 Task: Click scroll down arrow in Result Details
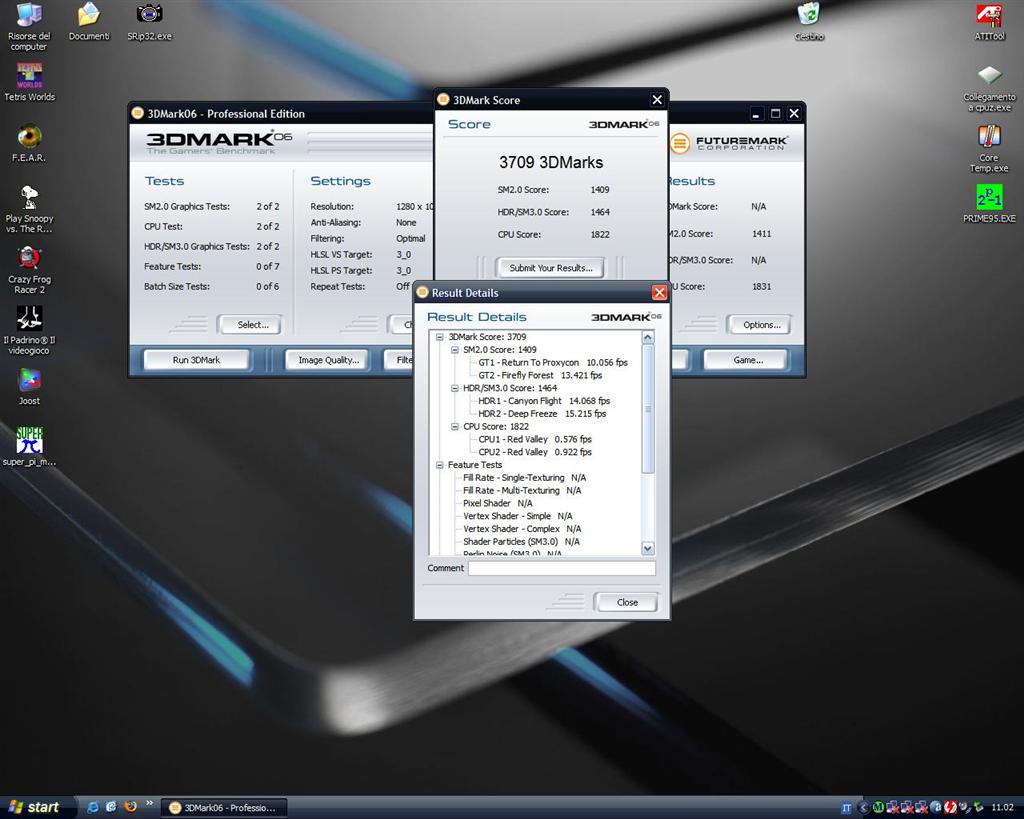pos(648,549)
